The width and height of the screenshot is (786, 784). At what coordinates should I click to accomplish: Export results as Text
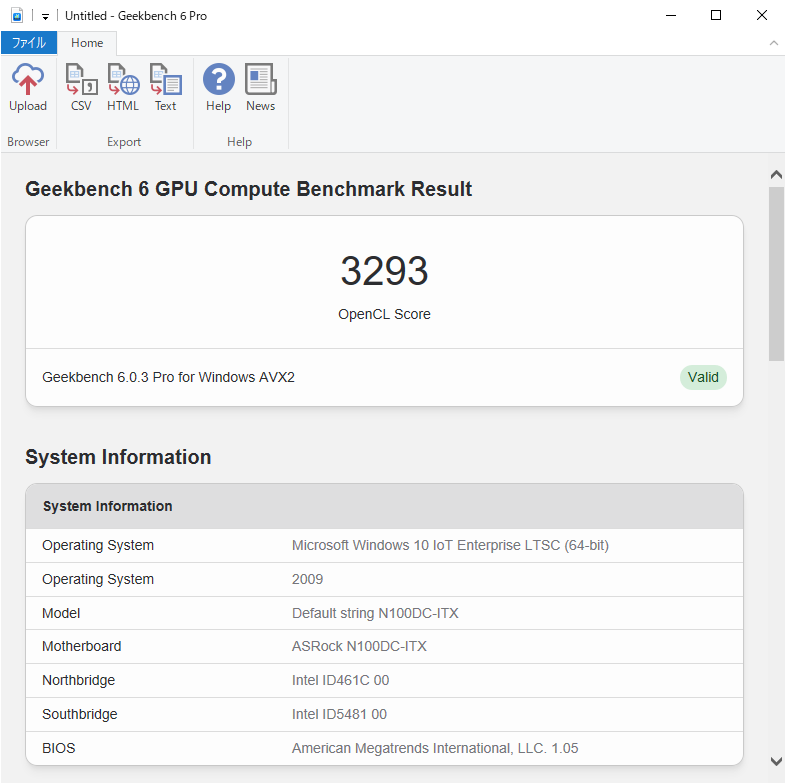point(165,88)
